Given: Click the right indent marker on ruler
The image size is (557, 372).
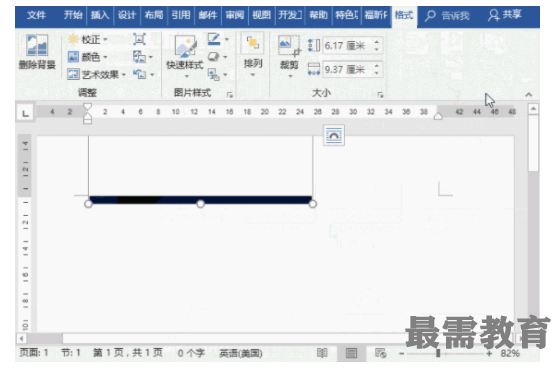Looking at the screenshot, I should [x=438, y=116].
